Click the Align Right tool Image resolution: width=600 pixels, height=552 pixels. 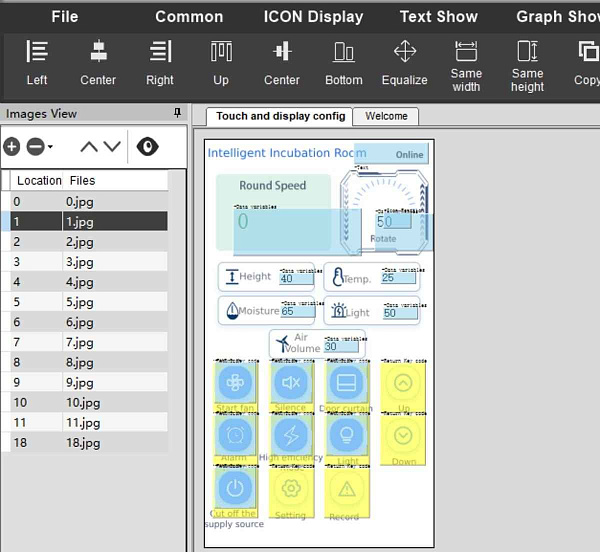point(160,62)
